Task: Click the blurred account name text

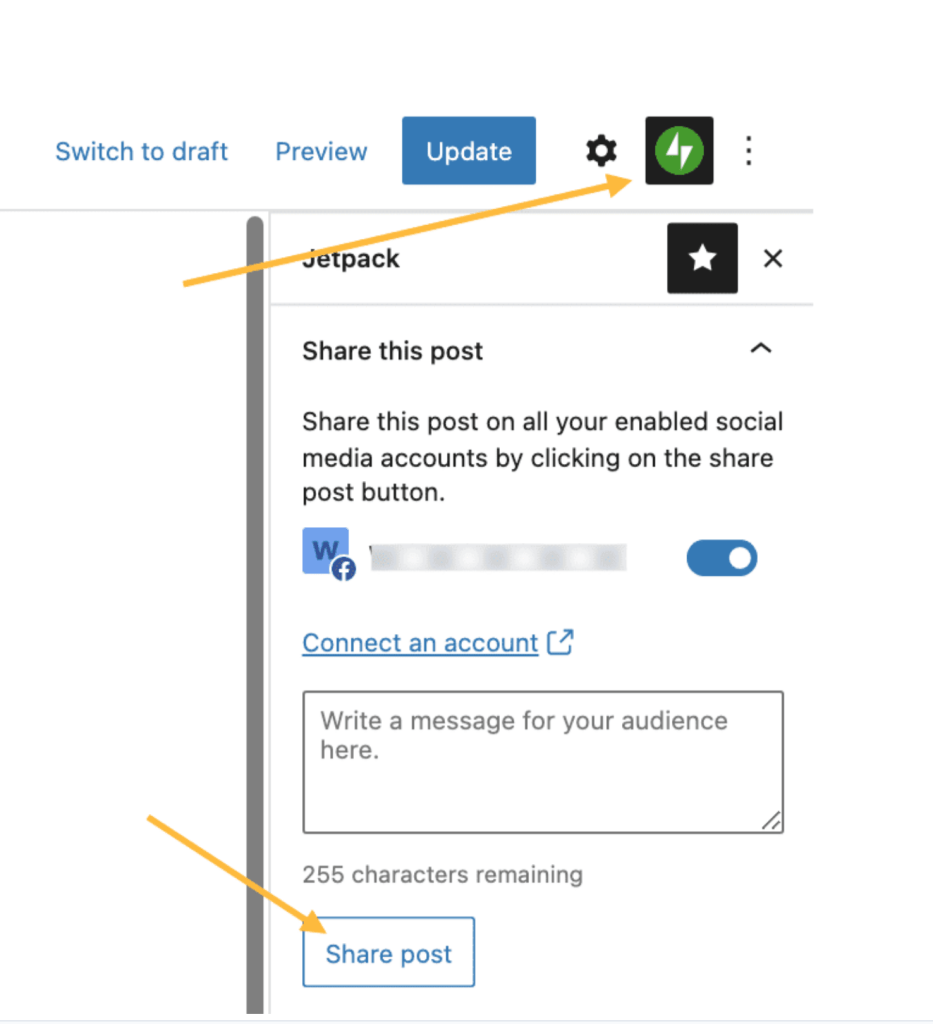Action: tap(498, 558)
